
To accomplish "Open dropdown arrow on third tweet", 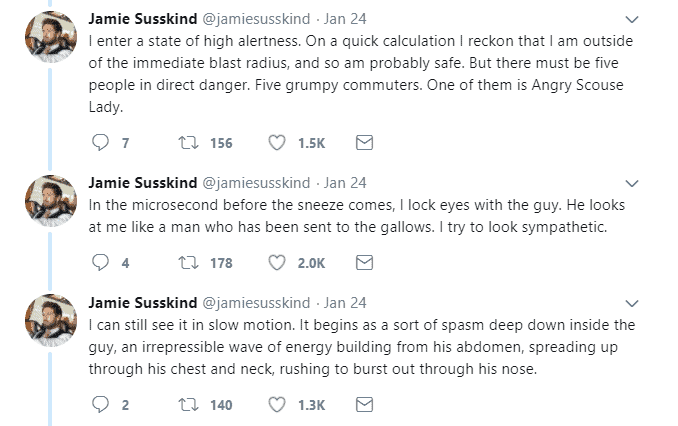I will click(x=631, y=303).
